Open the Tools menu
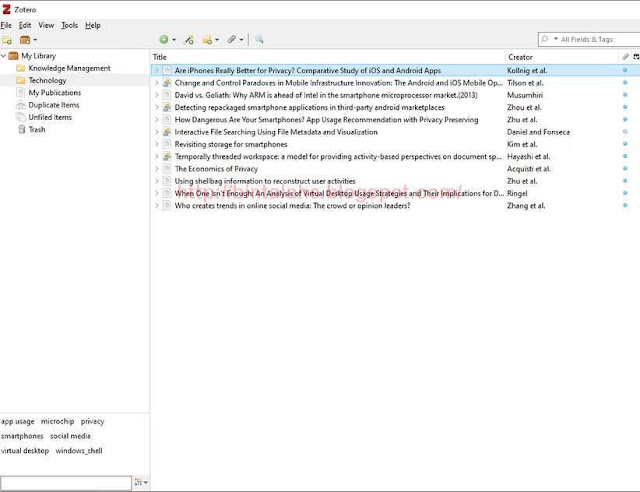 coord(70,25)
